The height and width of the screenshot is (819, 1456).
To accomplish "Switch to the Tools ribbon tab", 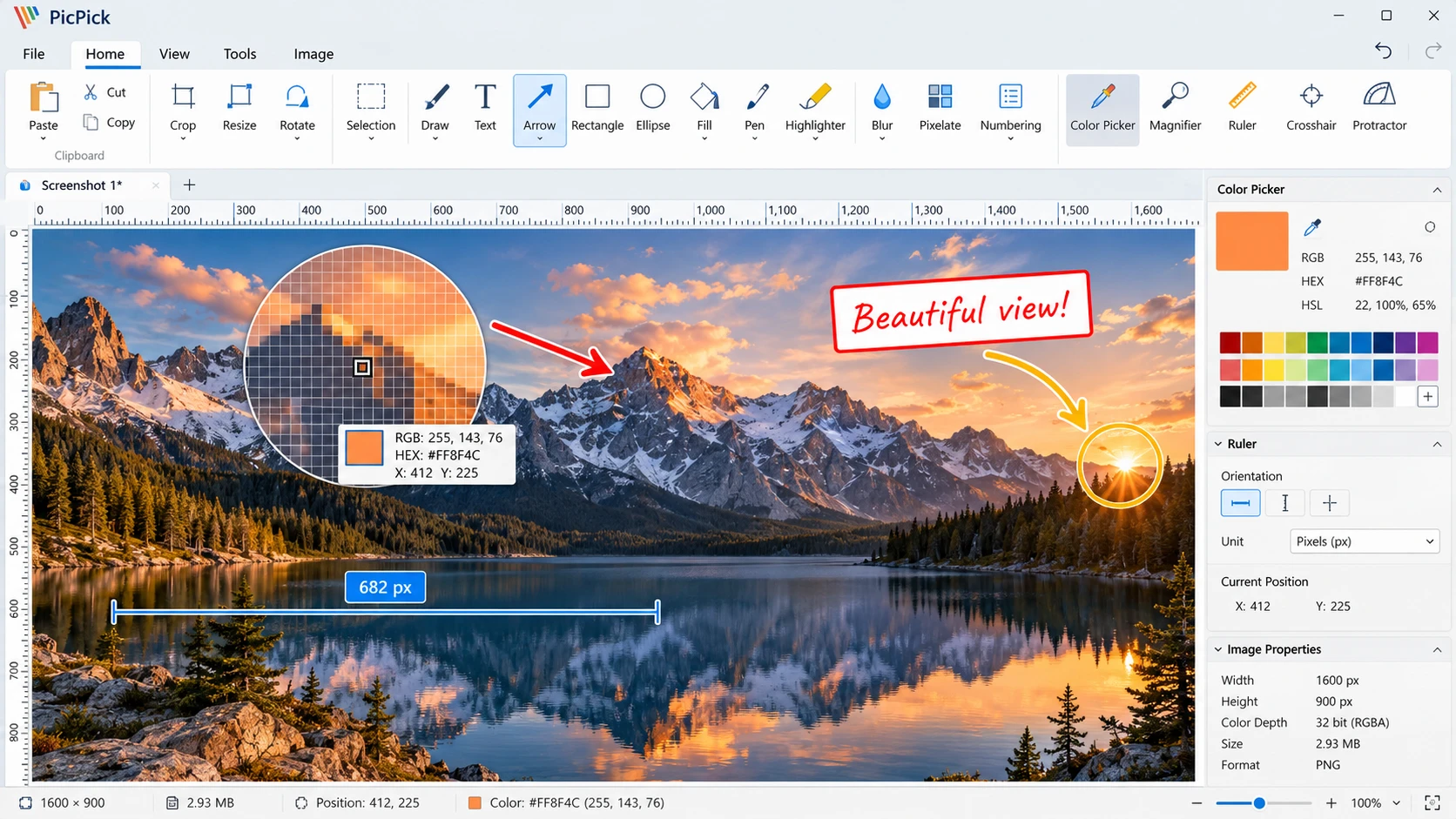I will click(x=239, y=54).
